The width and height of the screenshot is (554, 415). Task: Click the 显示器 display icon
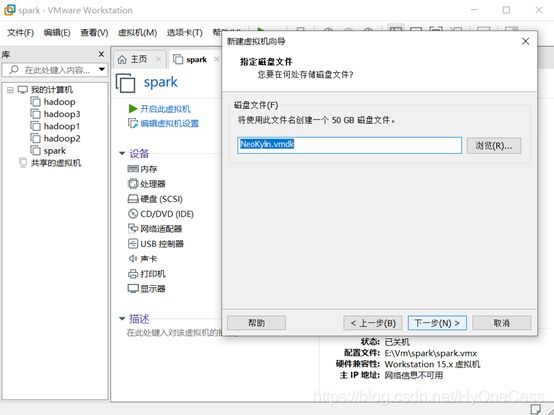[x=133, y=289]
